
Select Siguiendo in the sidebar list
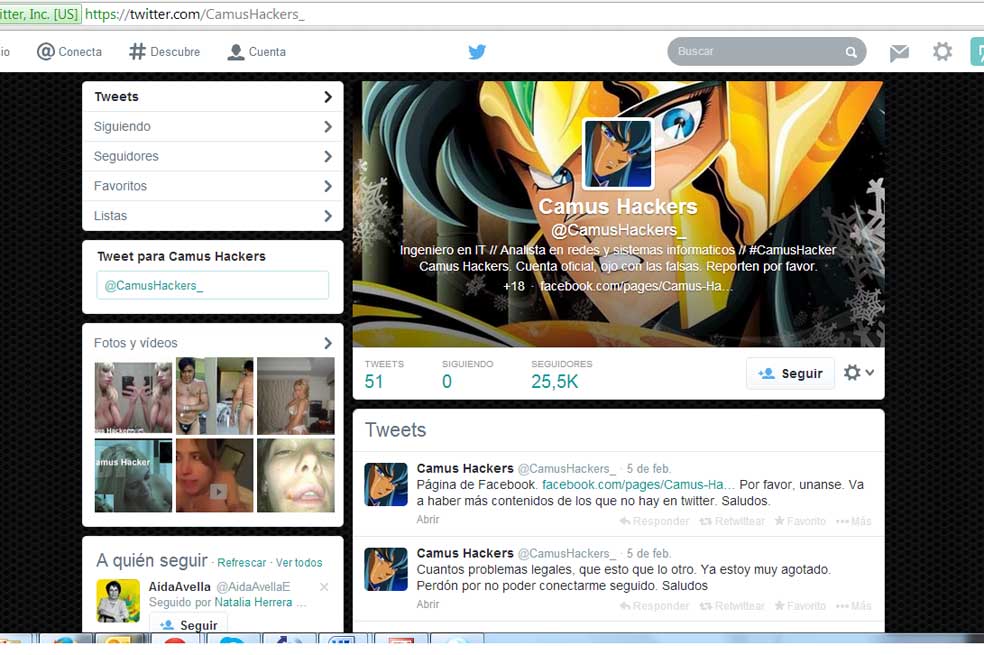pos(213,127)
